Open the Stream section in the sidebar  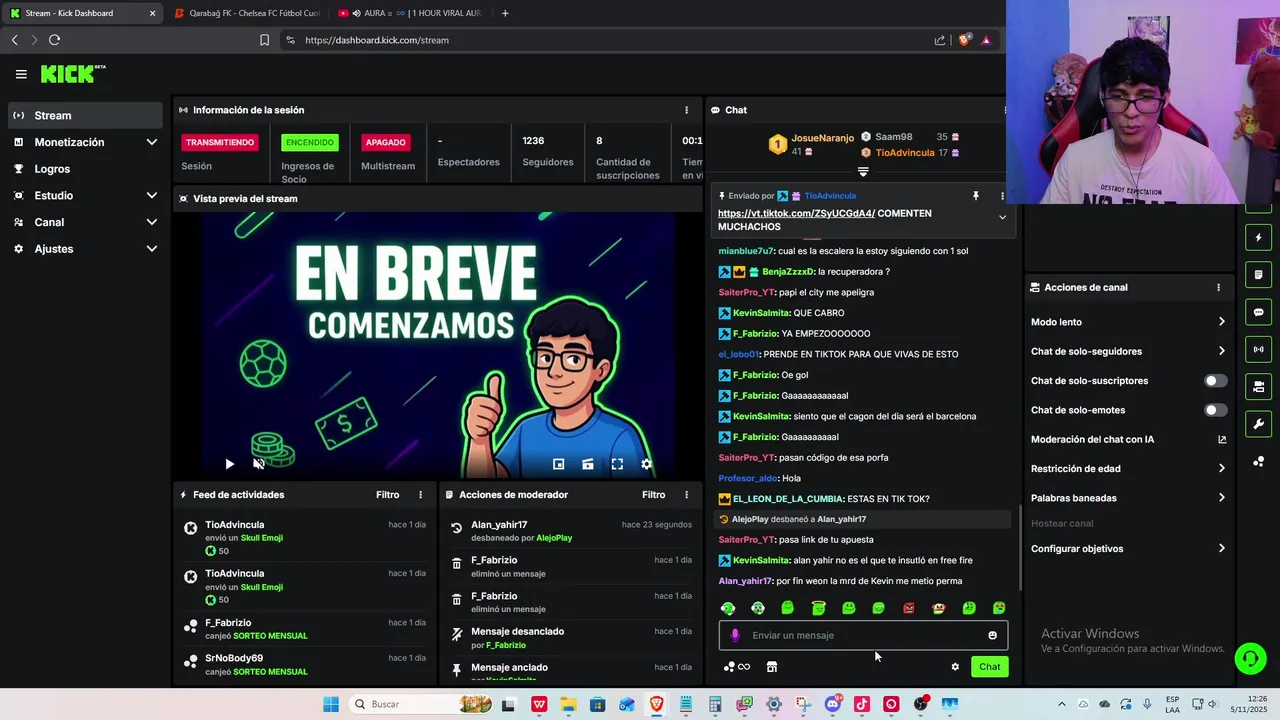(x=85, y=115)
